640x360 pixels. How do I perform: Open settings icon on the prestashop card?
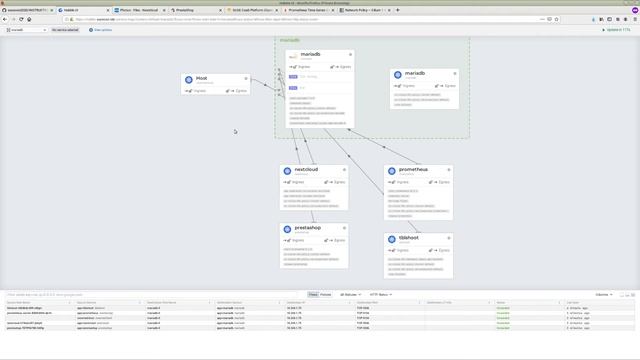click(x=344, y=228)
